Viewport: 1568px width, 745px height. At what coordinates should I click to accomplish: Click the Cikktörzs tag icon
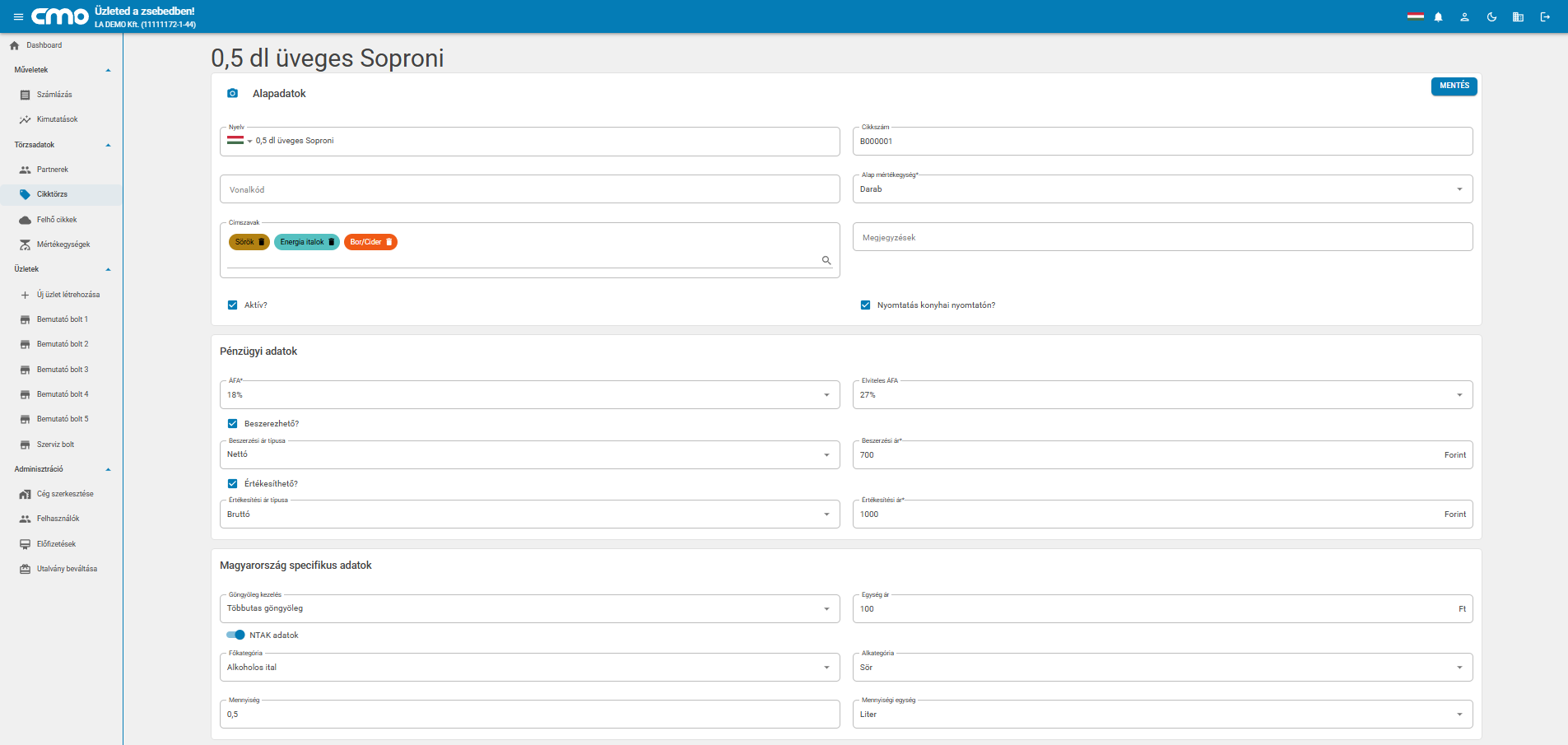click(25, 194)
